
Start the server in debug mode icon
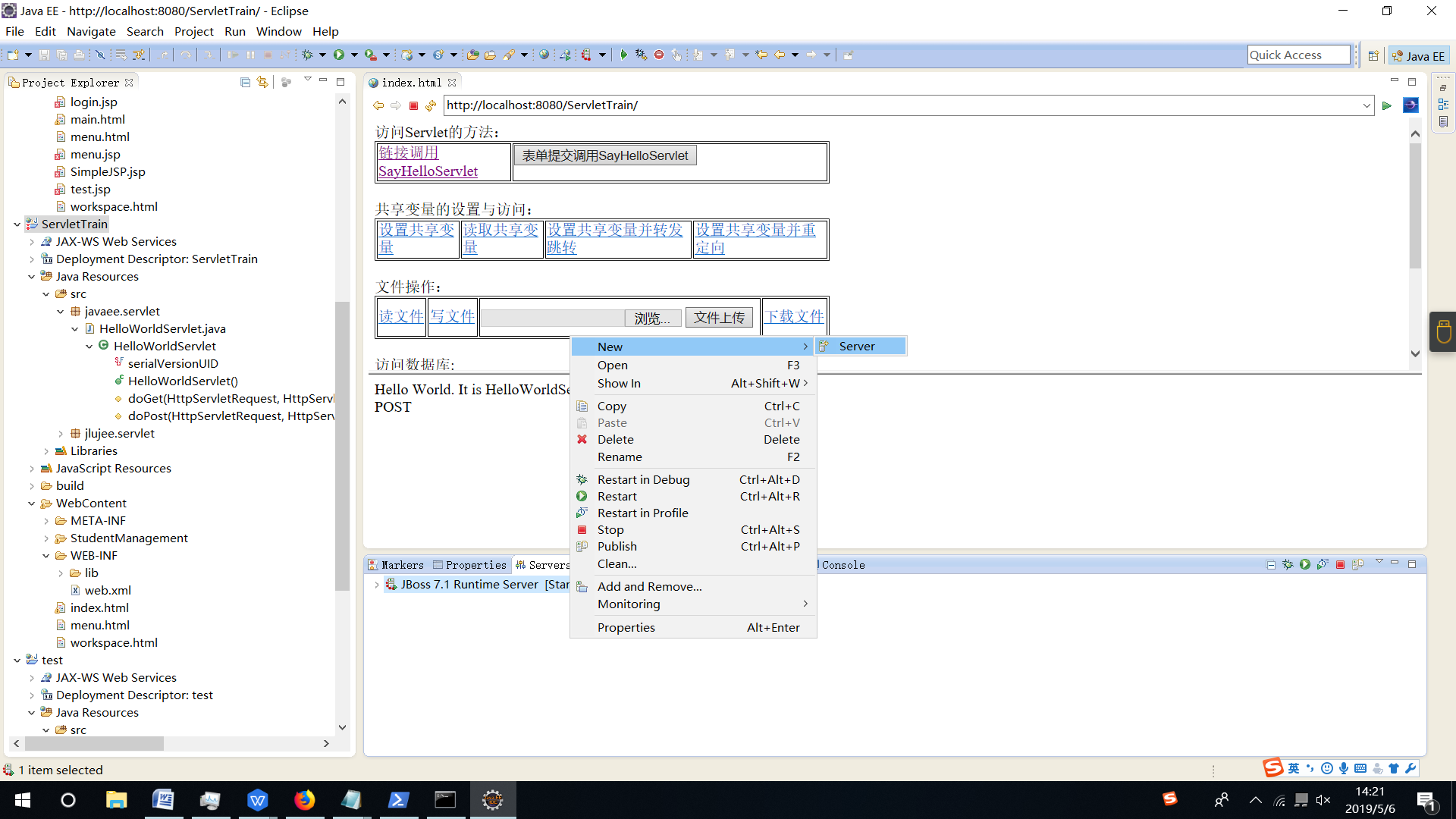(1288, 564)
